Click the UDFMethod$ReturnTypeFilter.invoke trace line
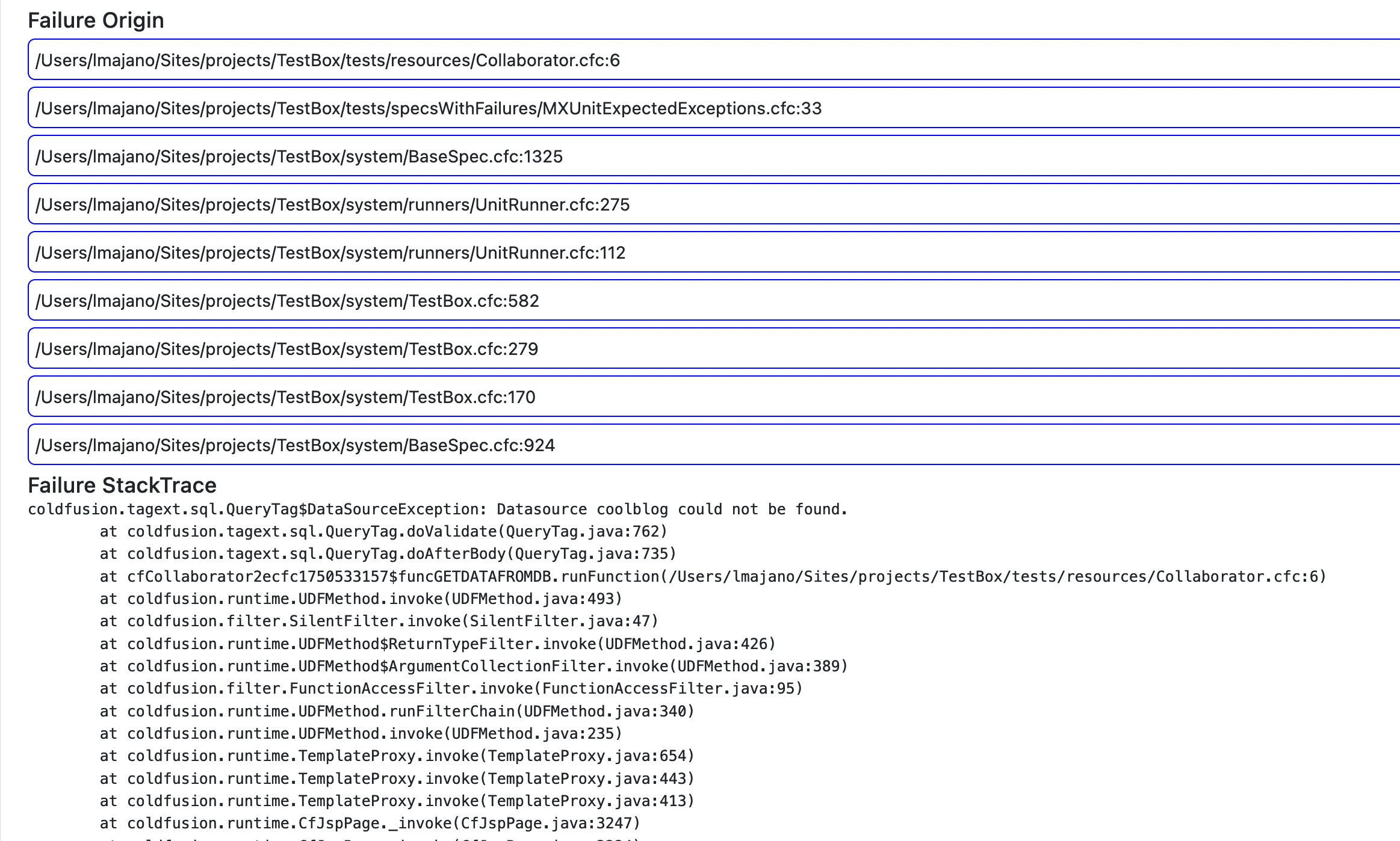The height and width of the screenshot is (841, 1400). point(438,644)
